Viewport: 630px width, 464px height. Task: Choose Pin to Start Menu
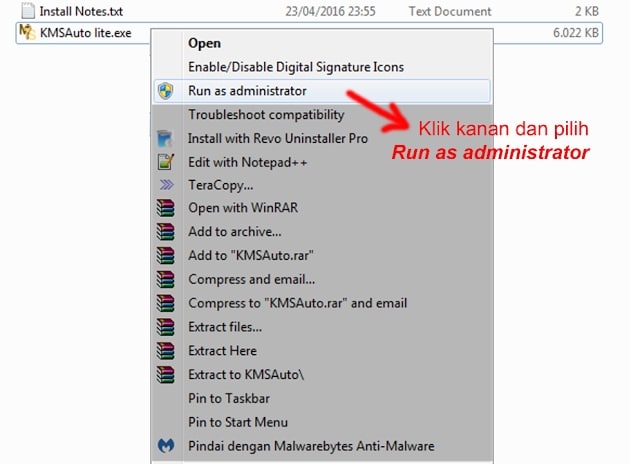point(322,422)
